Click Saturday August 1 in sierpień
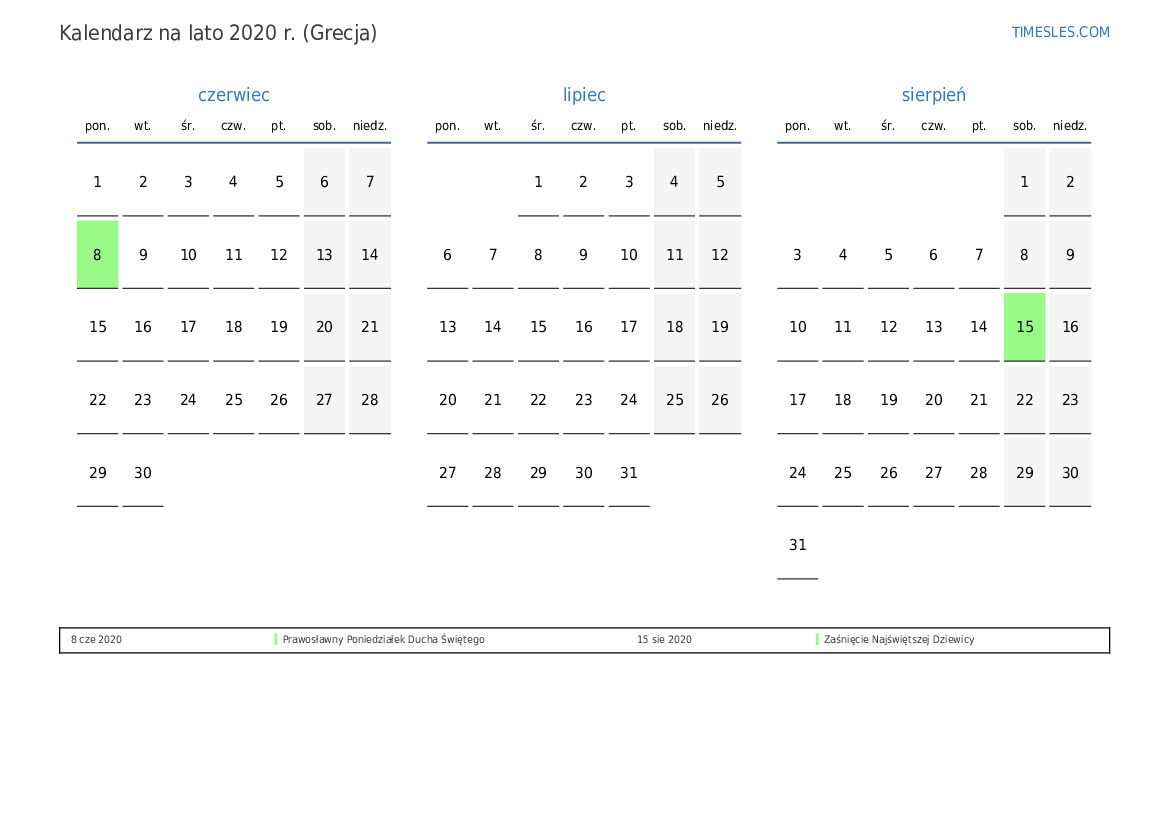 (x=1024, y=182)
